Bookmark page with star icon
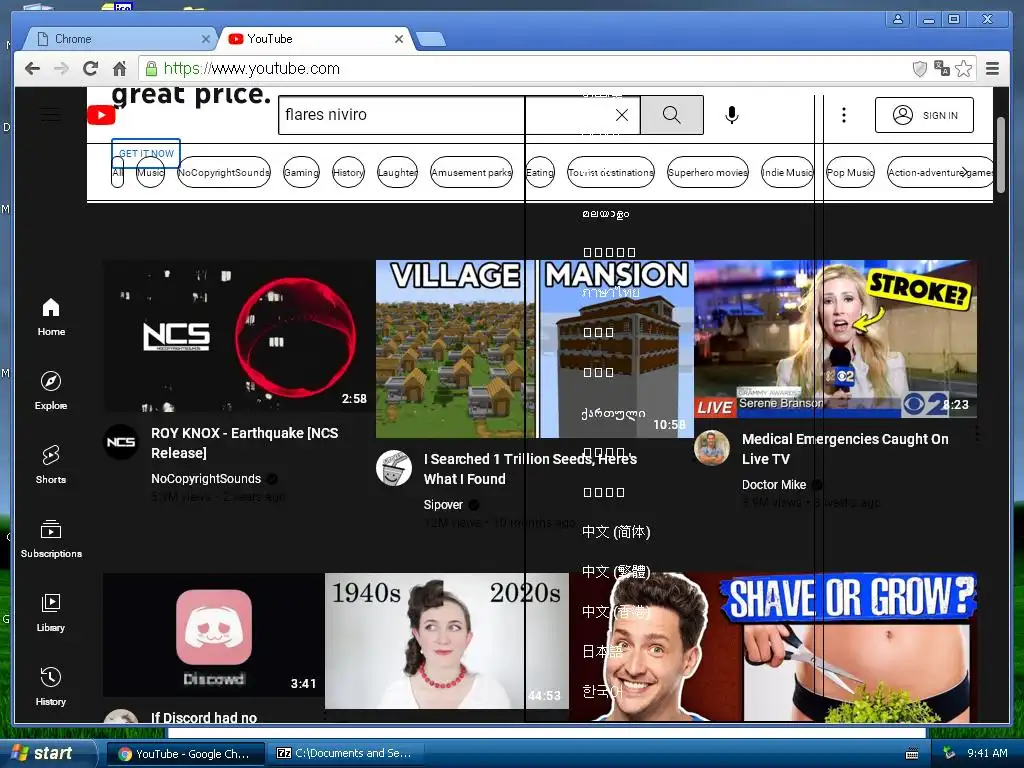 coord(963,69)
